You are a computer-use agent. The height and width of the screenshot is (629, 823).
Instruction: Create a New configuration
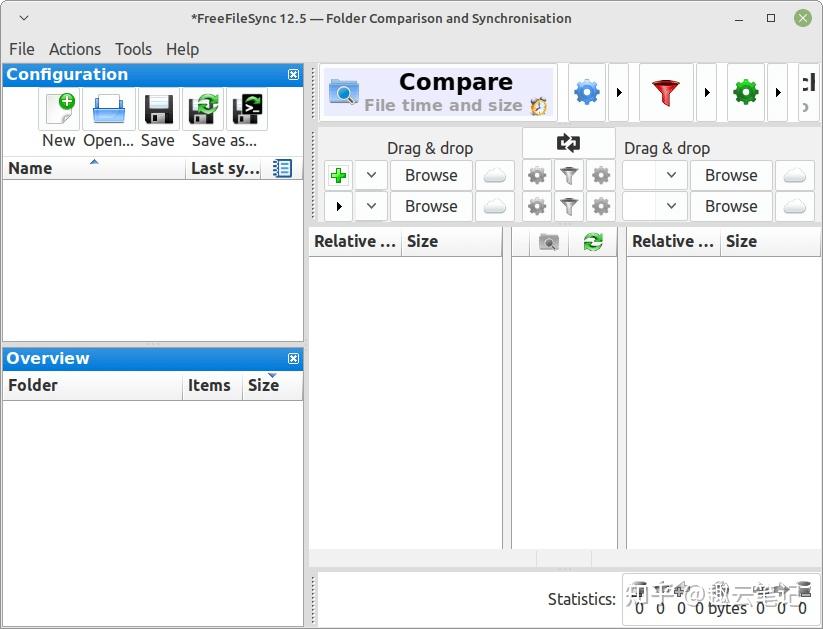59,109
